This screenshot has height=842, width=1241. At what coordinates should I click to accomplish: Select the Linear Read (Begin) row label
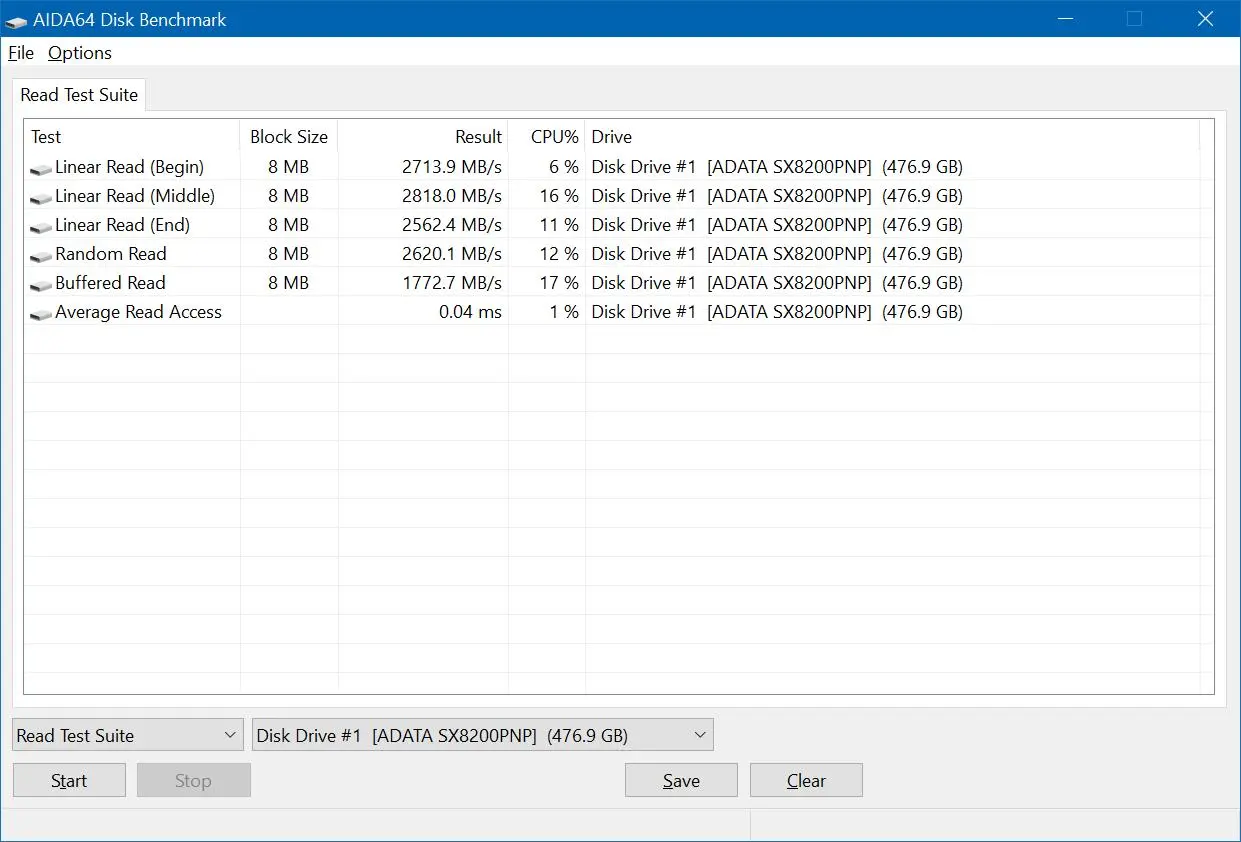[130, 167]
